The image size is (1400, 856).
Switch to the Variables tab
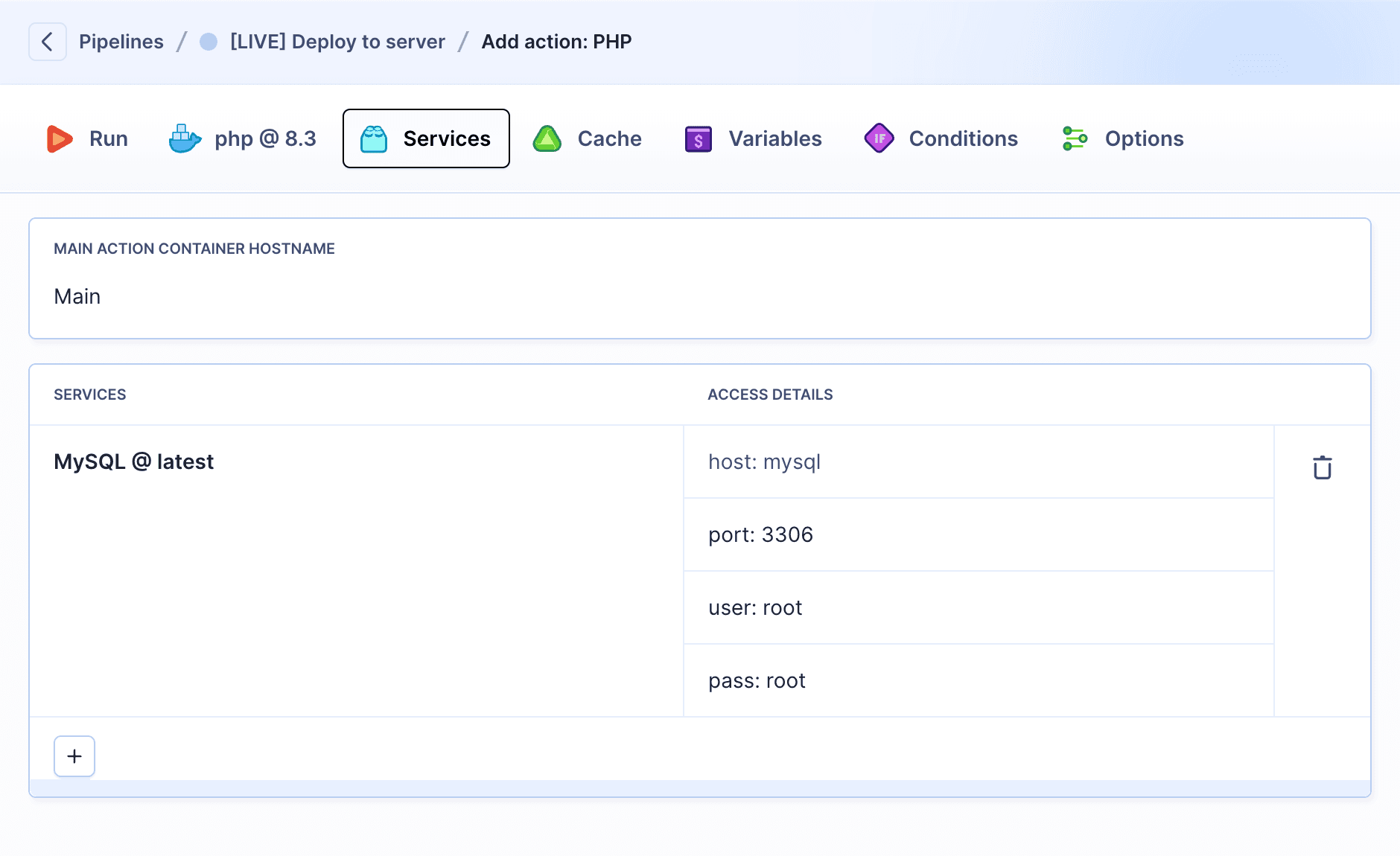(775, 138)
